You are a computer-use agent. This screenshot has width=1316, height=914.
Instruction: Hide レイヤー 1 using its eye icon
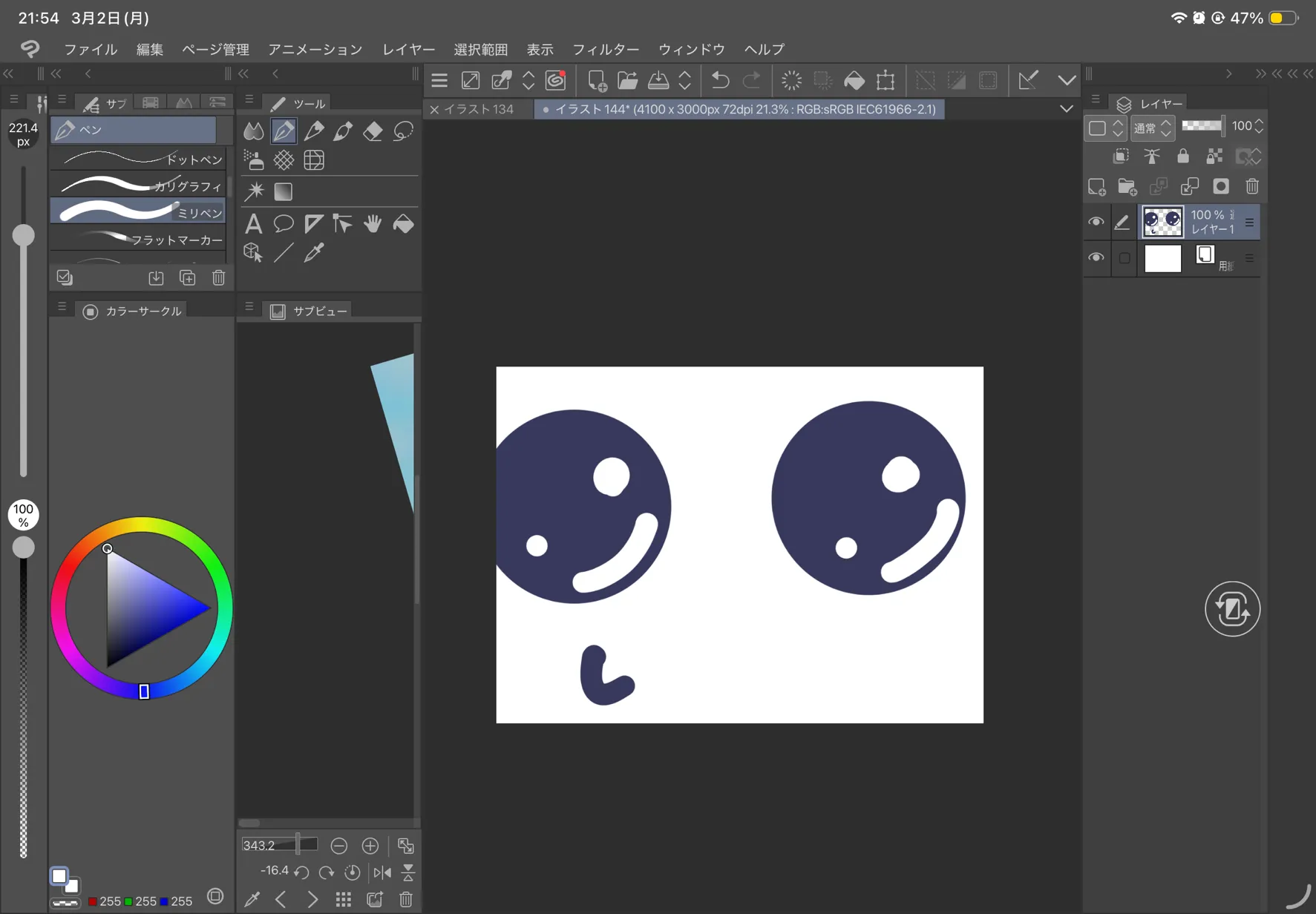click(x=1096, y=222)
